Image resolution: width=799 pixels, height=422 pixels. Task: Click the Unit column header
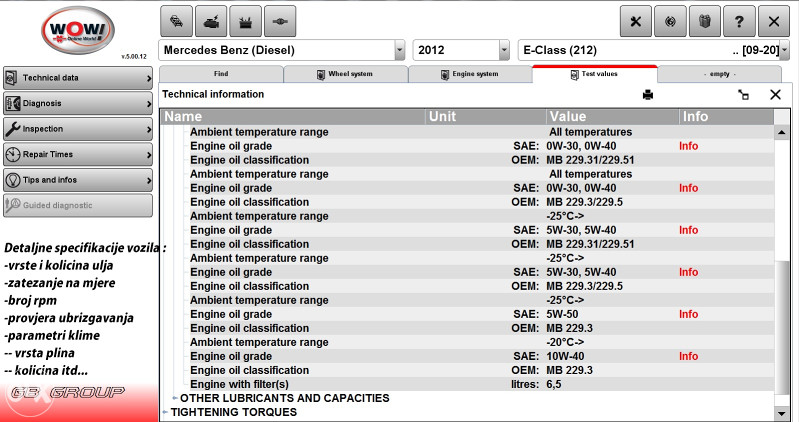click(486, 117)
